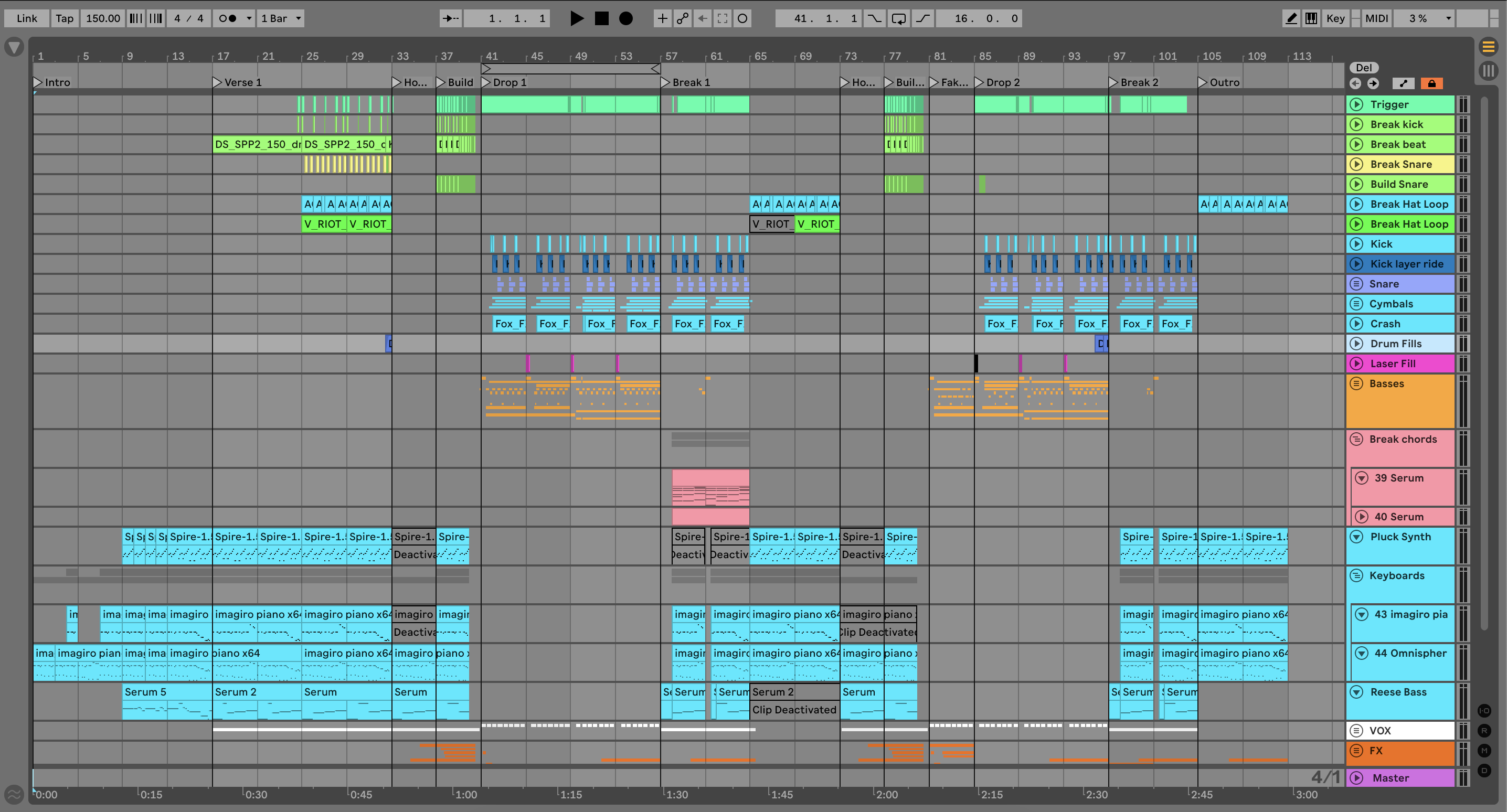The width and height of the screenshot is (1507, 812).
Task: Open the MIDI map mode
Action: 1376,18
